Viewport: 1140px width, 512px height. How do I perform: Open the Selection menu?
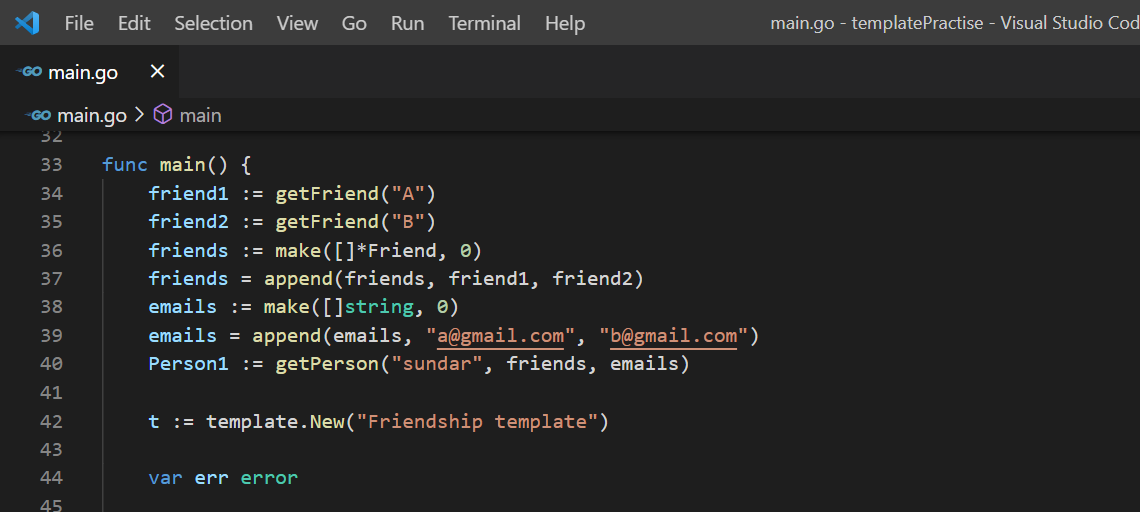pyautogui.click(x=214, y=23)
